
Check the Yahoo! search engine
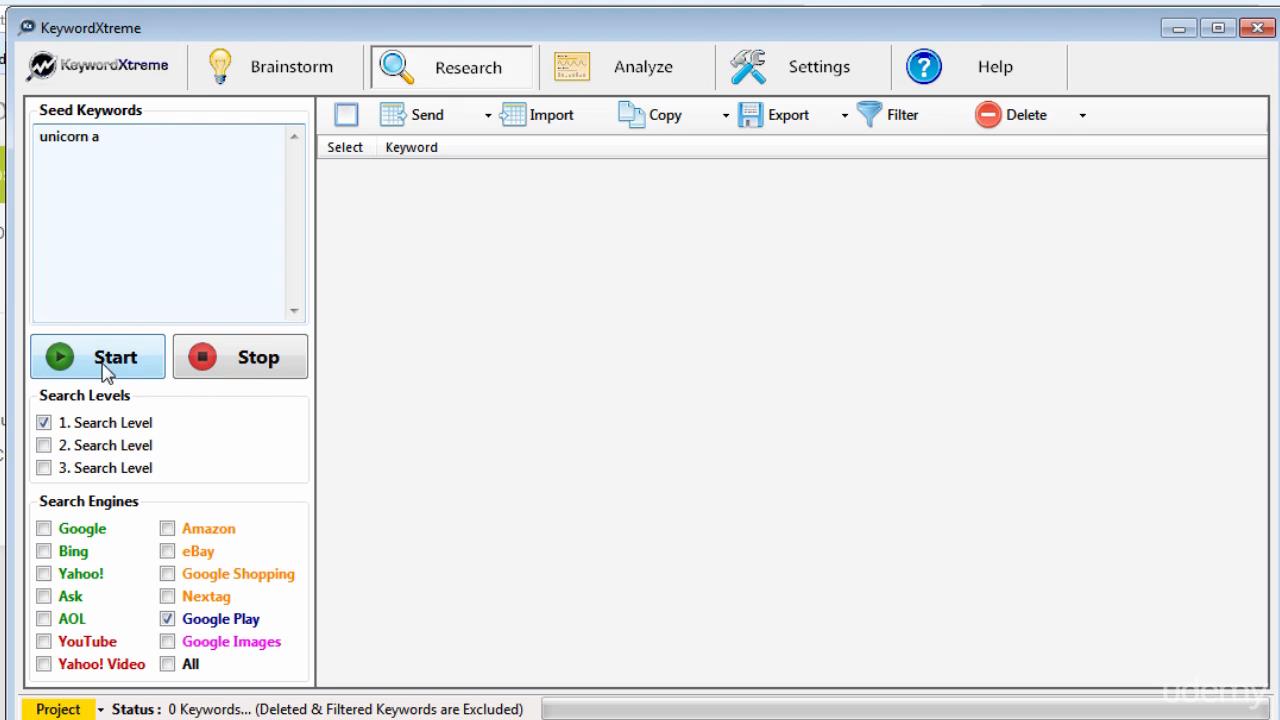[x=44, y=574]
